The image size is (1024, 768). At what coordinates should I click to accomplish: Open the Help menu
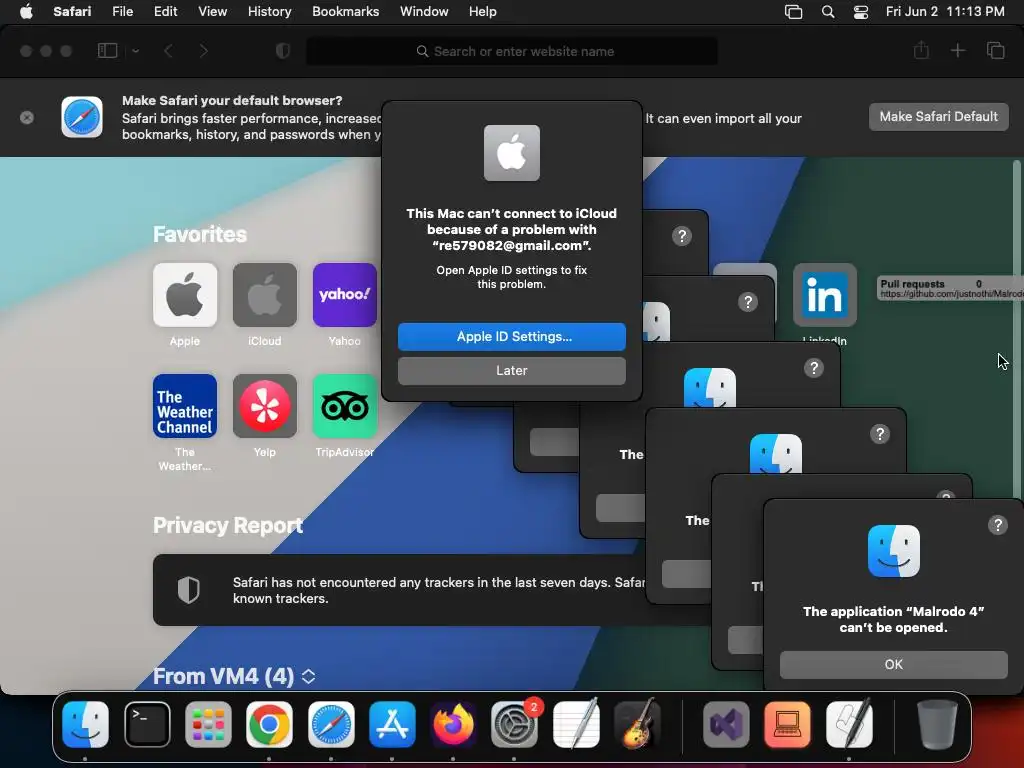483,12
